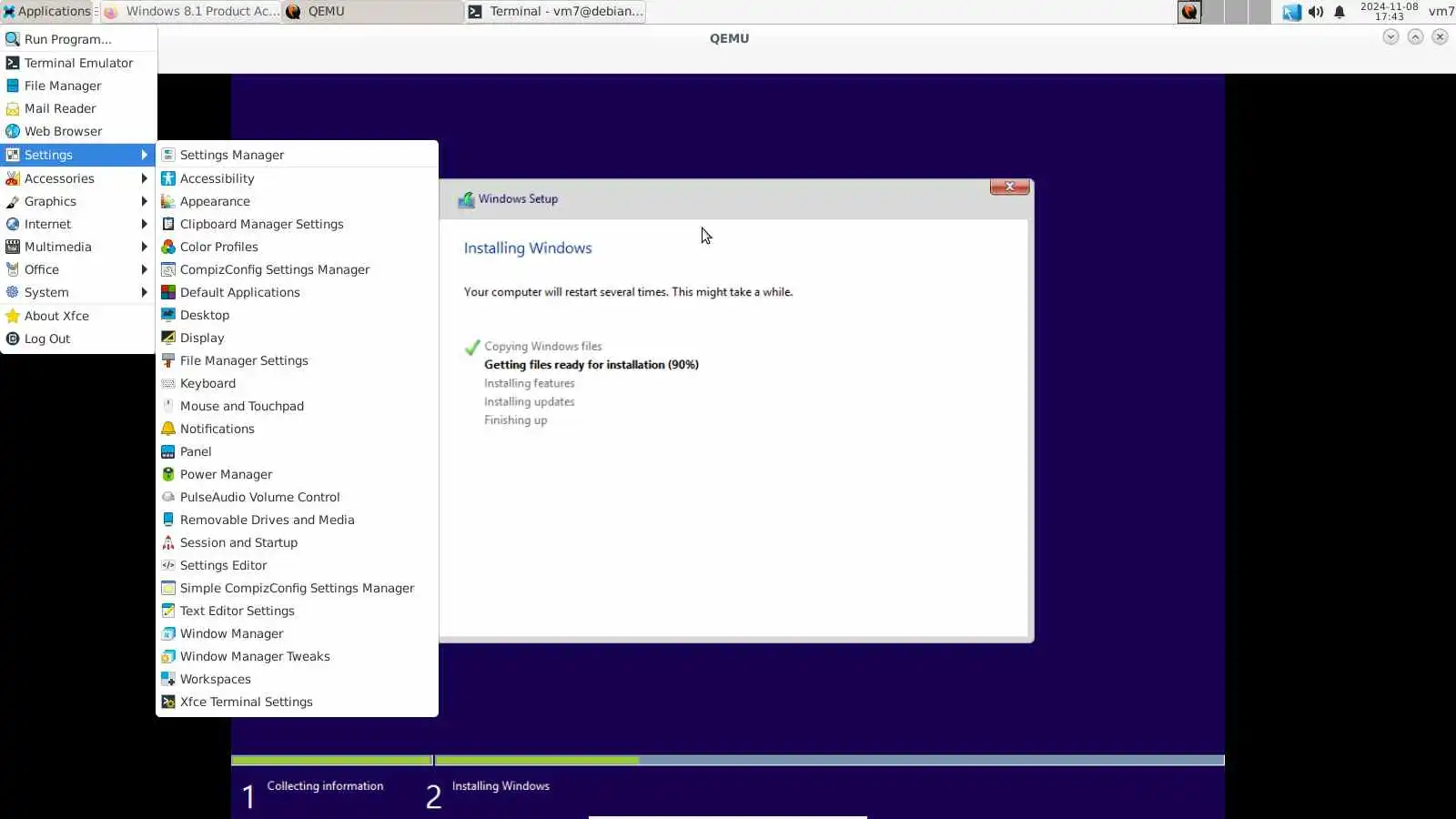Open the Display settings icon
The height and width of the screenshot is (819, 1456).
pos(168,338)
